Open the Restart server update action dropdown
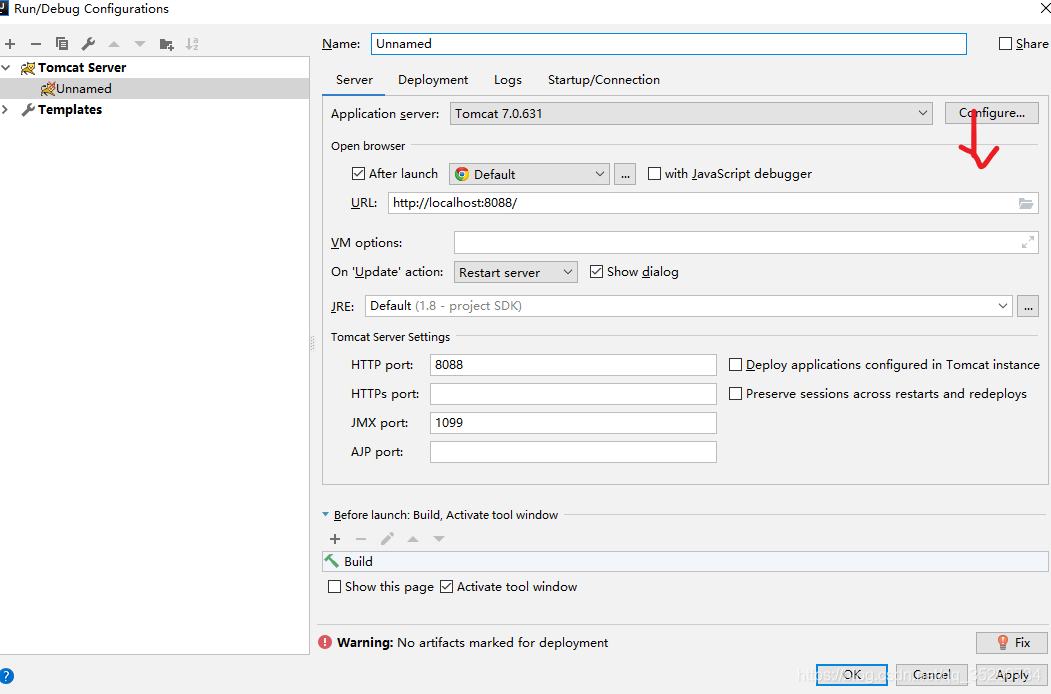1051x694 pixels. (515, 272)
